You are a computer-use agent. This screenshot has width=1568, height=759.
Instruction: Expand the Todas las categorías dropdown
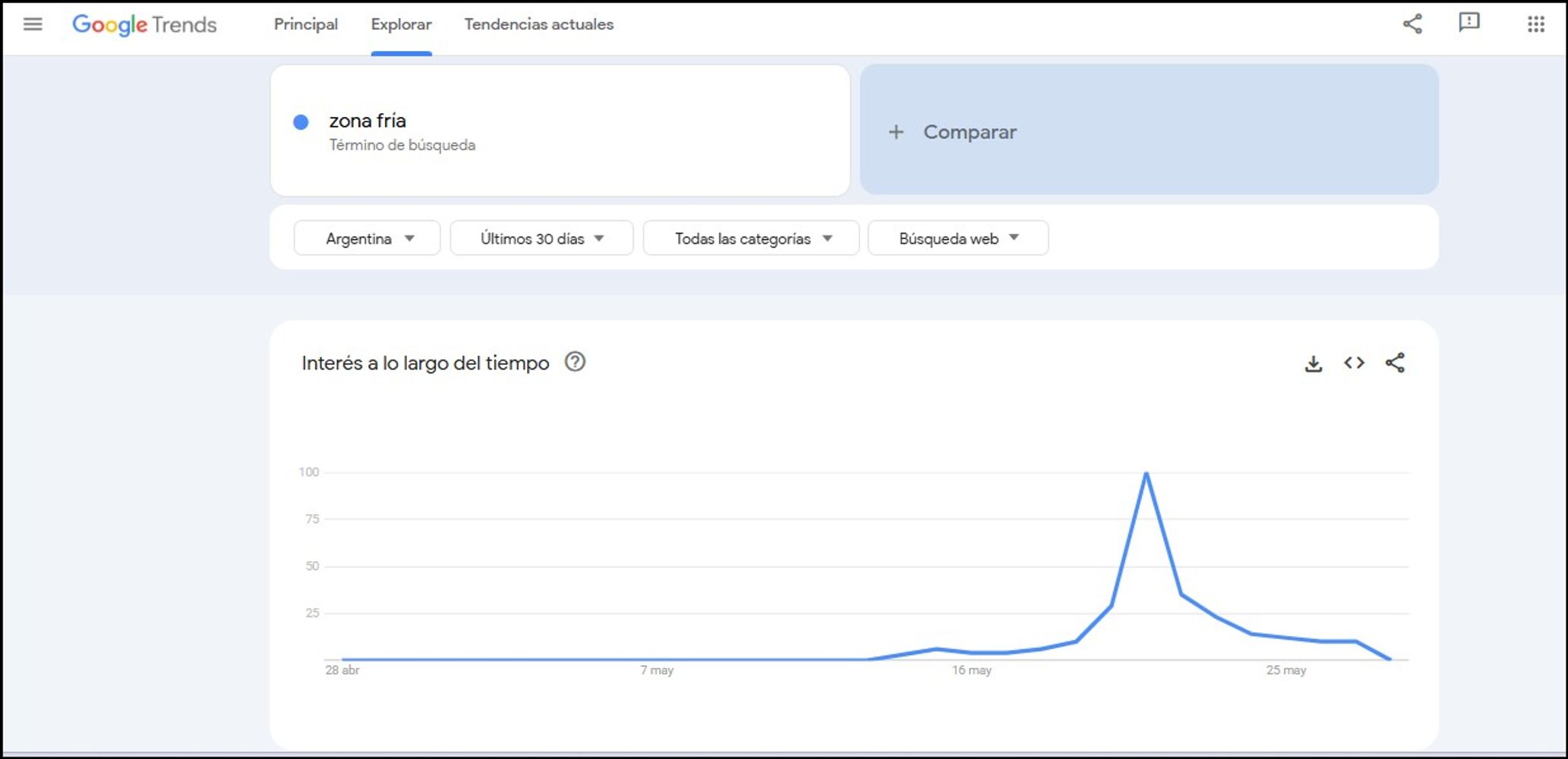(751, 238)
